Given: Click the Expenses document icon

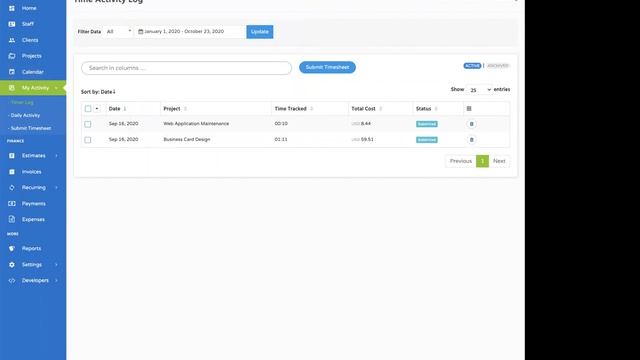Looking at the screenshot, I should (x=12, y=219).
